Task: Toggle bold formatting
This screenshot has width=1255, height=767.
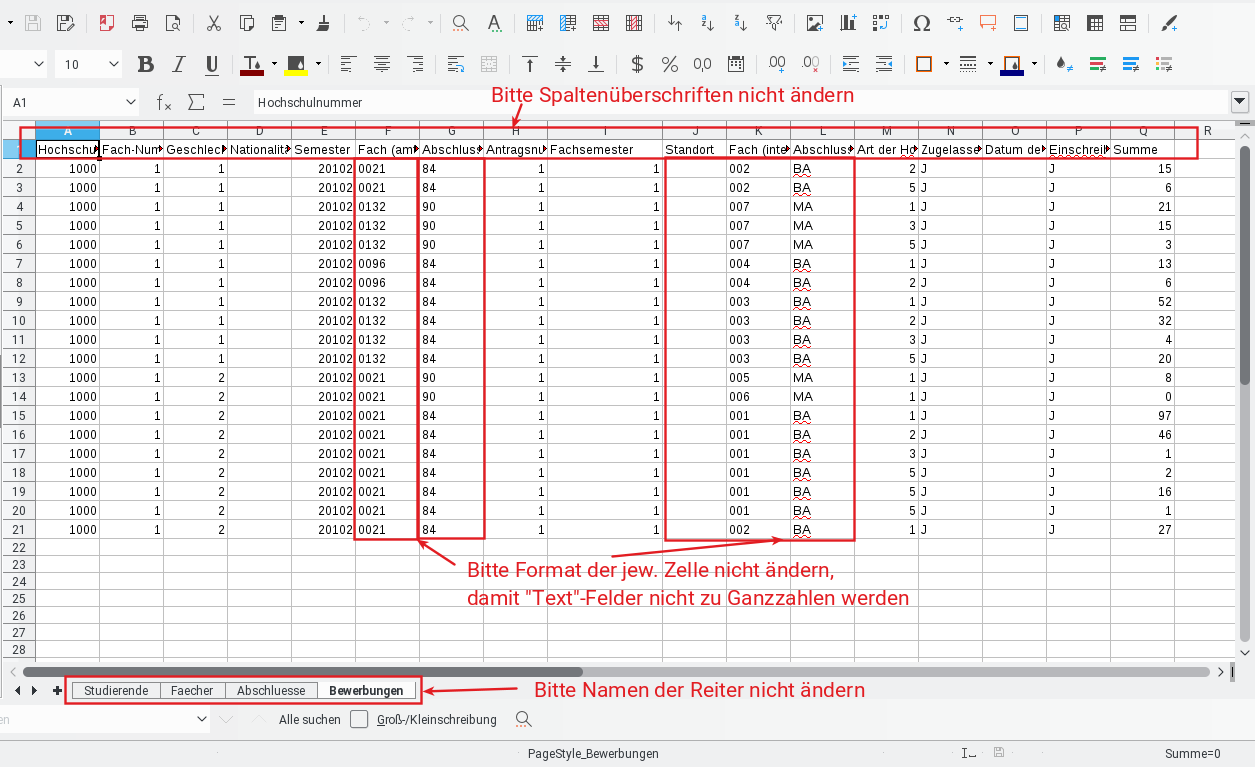Action: (146, 63)
